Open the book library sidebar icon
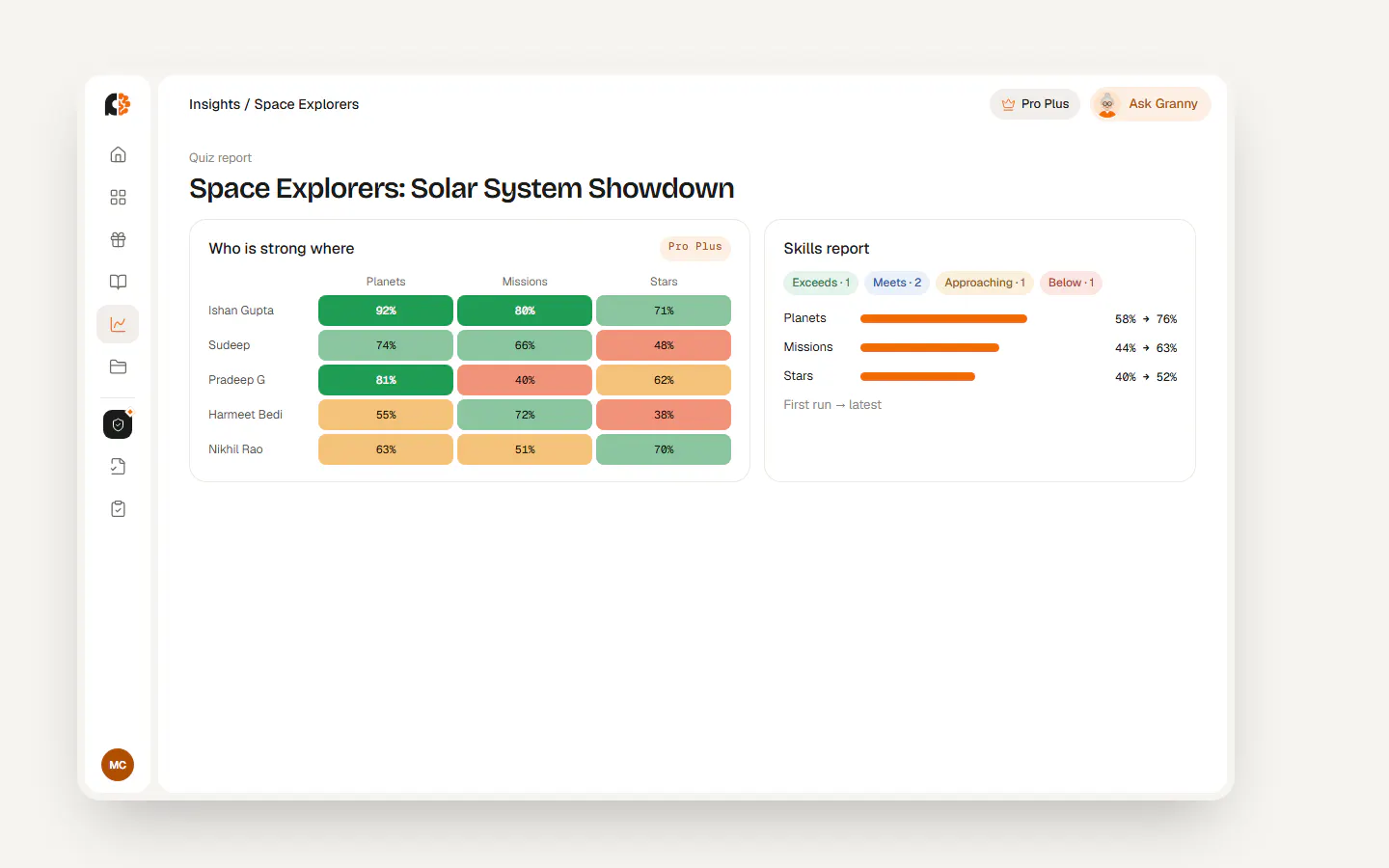The width and height of the screenshot is (1389, 868). 118,282
